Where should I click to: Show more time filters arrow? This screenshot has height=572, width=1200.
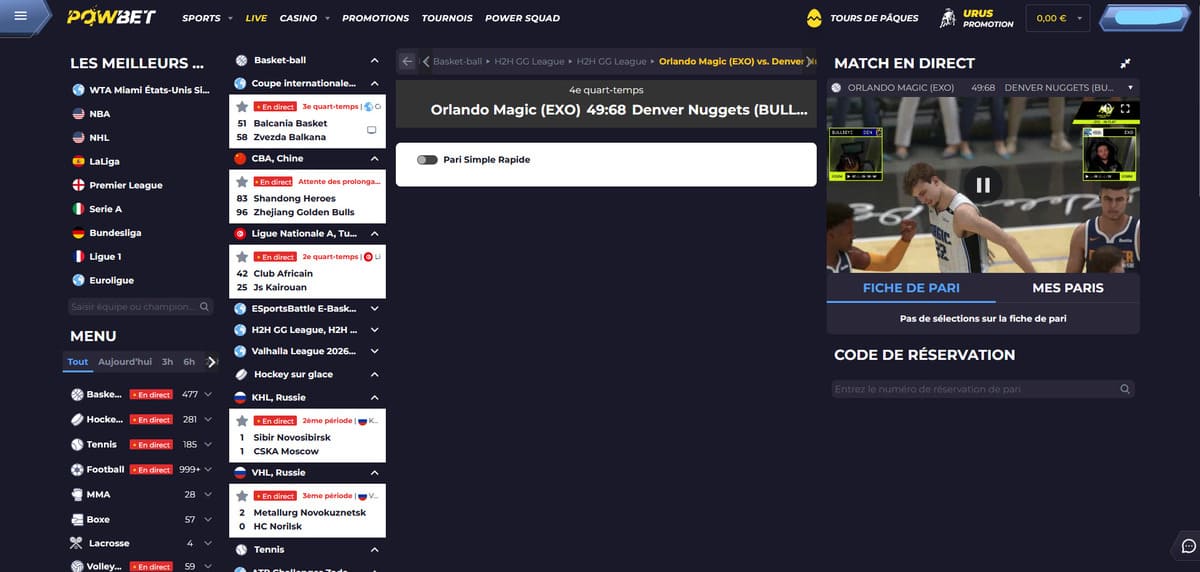pos(211,362)
